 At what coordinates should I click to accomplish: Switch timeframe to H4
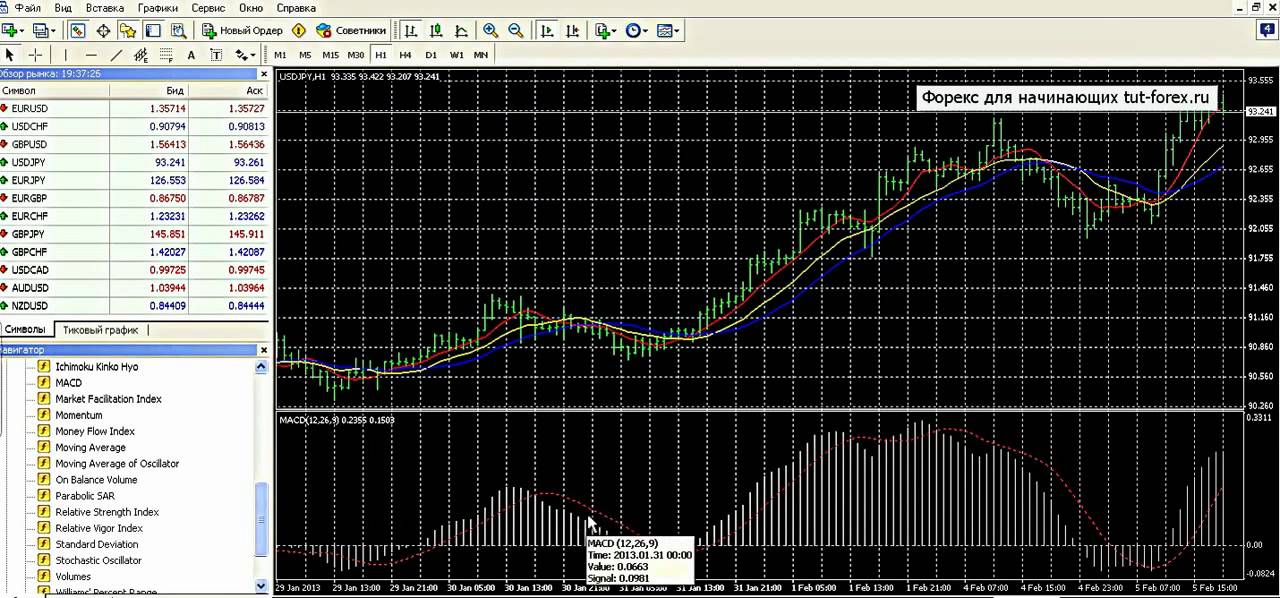pyautogui.click(x=405, y=55)
